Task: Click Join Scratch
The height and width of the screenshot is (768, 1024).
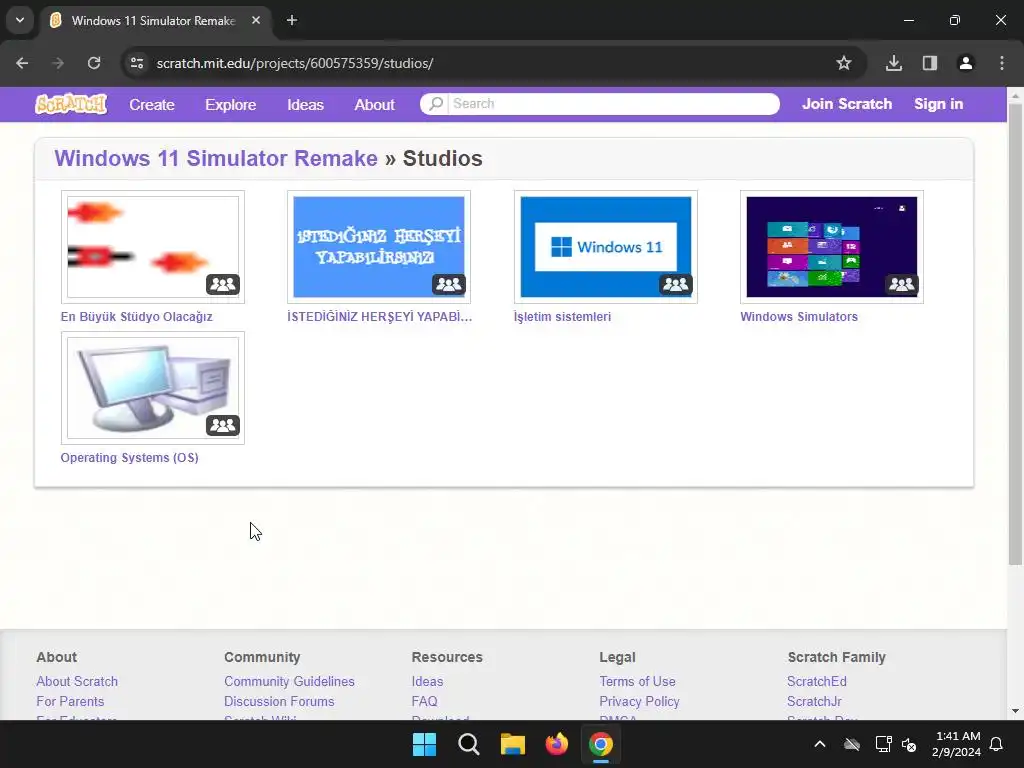Action: point(847,104)
